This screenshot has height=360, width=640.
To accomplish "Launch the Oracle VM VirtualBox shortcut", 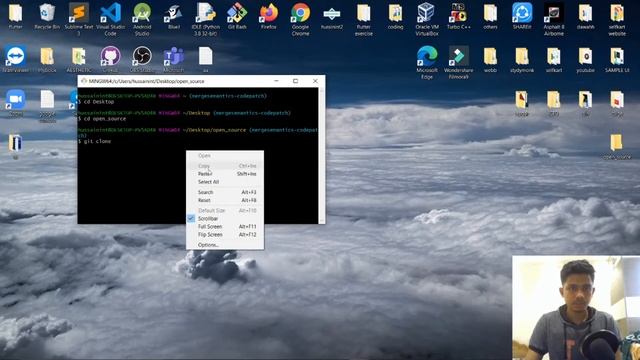I will coord(427,18).
